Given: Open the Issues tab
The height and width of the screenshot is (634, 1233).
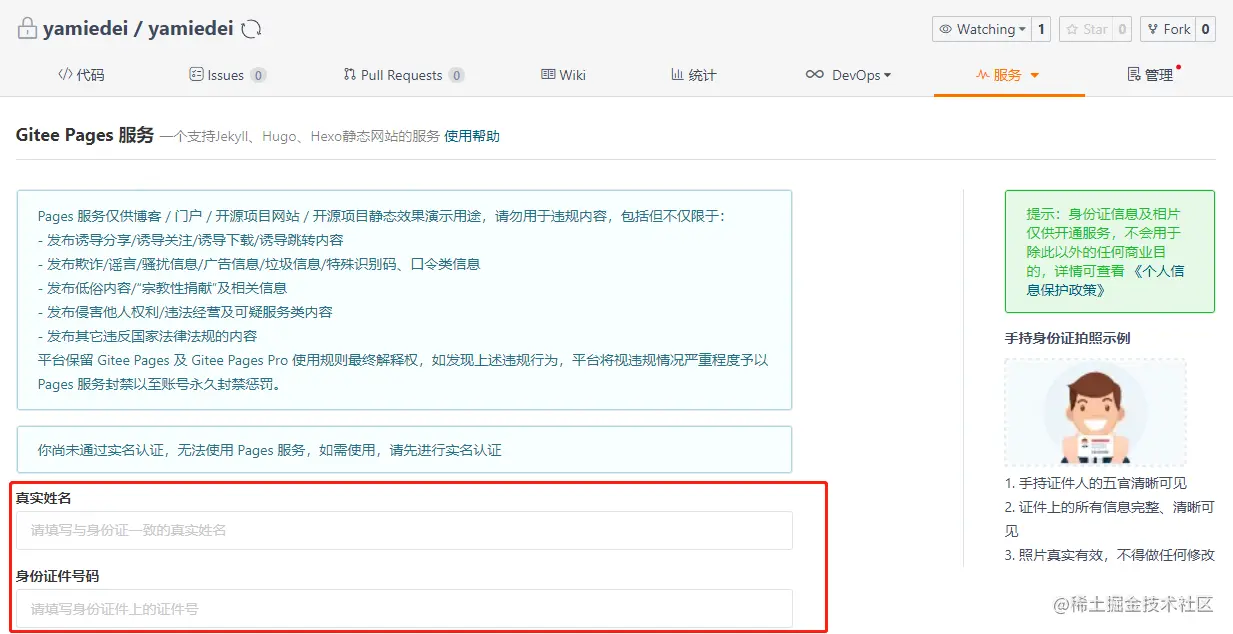Looking at the screenshot, I should click(x=227, y=75).
